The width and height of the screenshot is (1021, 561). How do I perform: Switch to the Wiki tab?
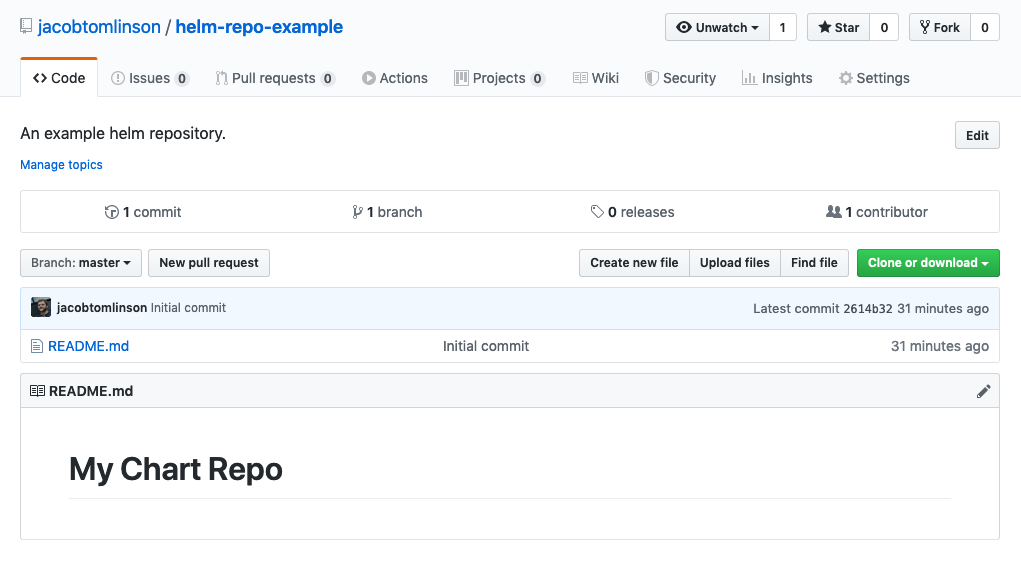pos(596,78)
